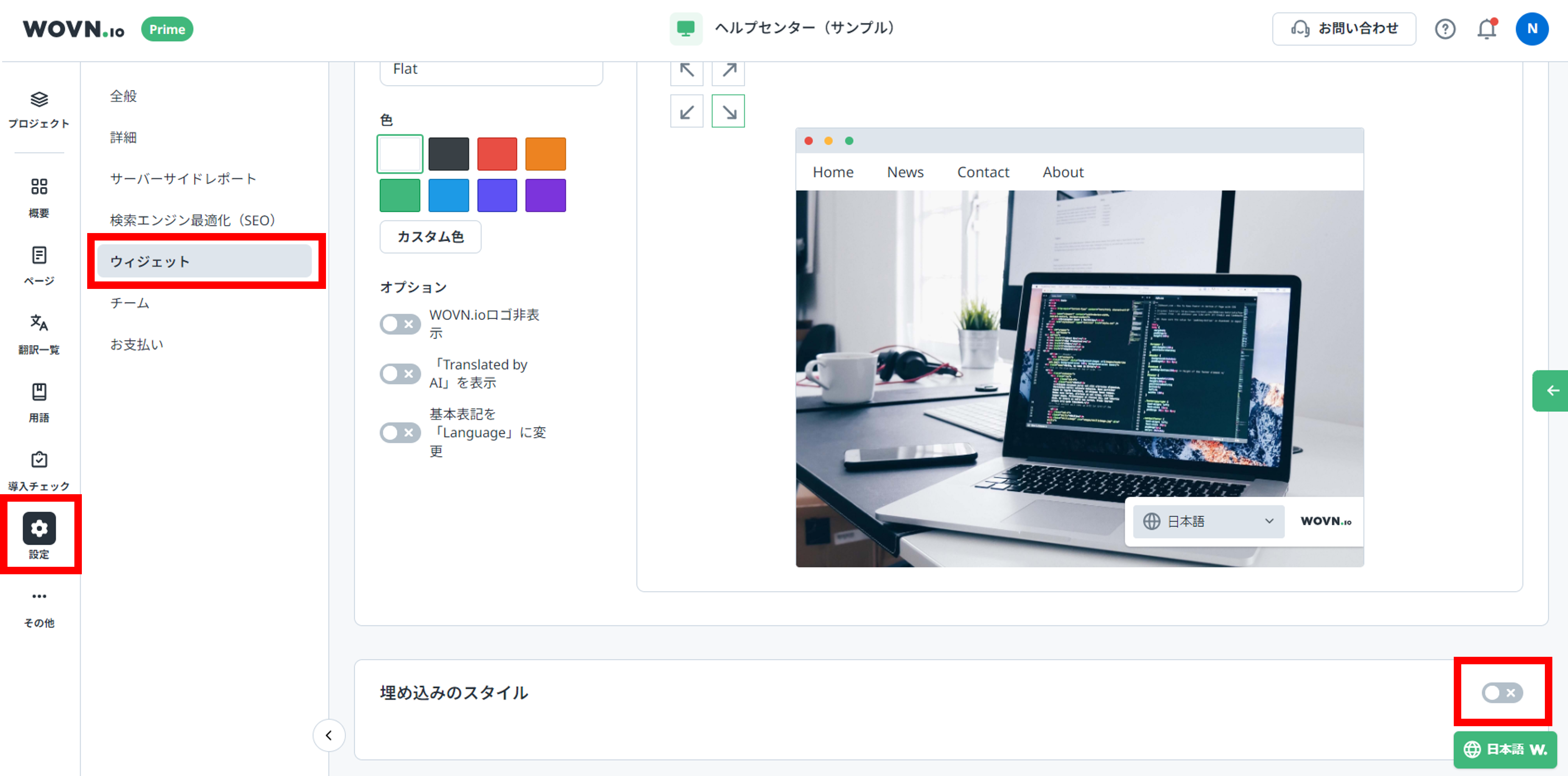Select チーム in settings menu
This screenshot has height=776, width=1568.
point(130,303)
